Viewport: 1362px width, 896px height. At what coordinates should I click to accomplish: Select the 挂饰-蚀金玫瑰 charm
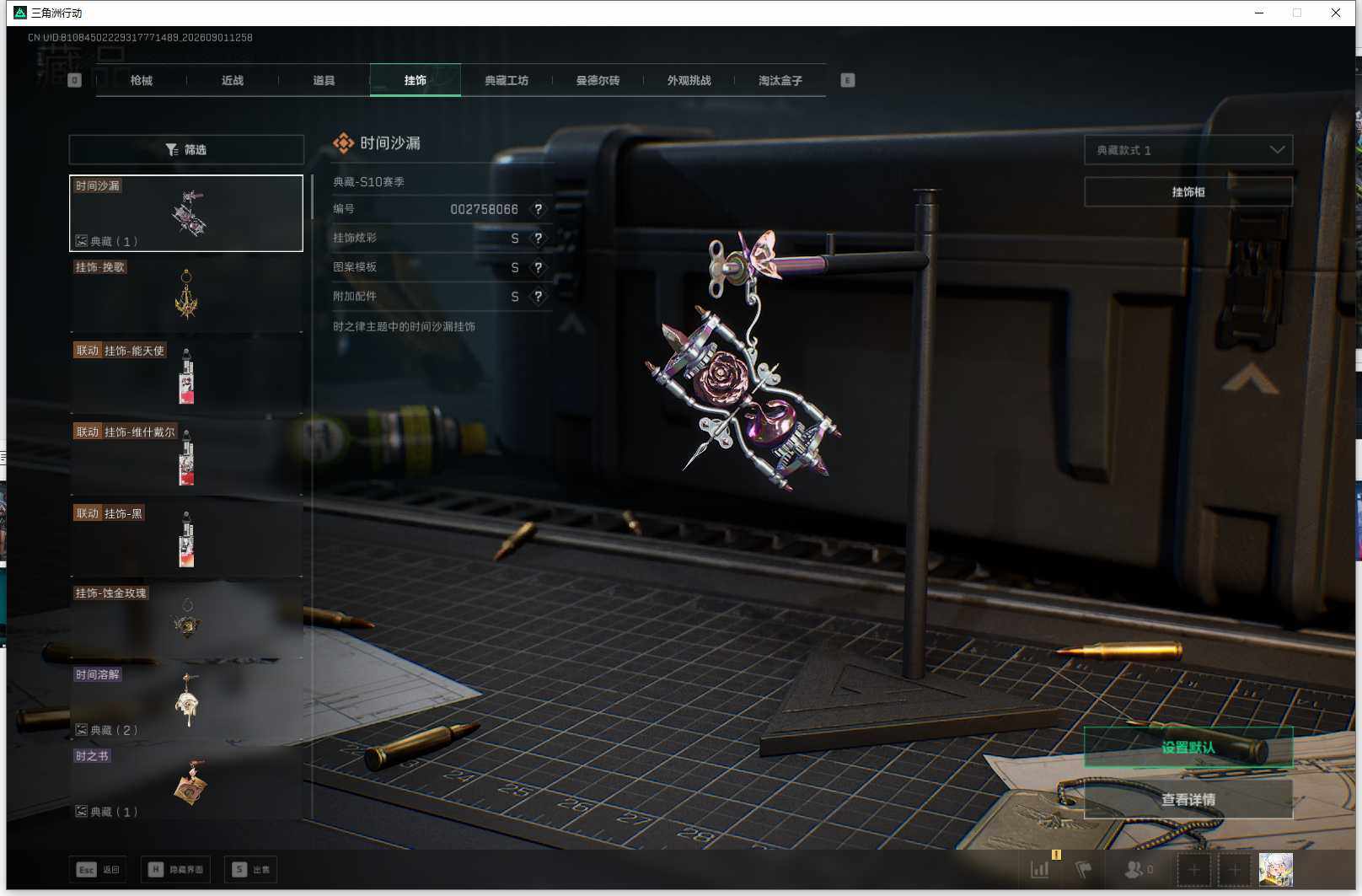[186, 621]
